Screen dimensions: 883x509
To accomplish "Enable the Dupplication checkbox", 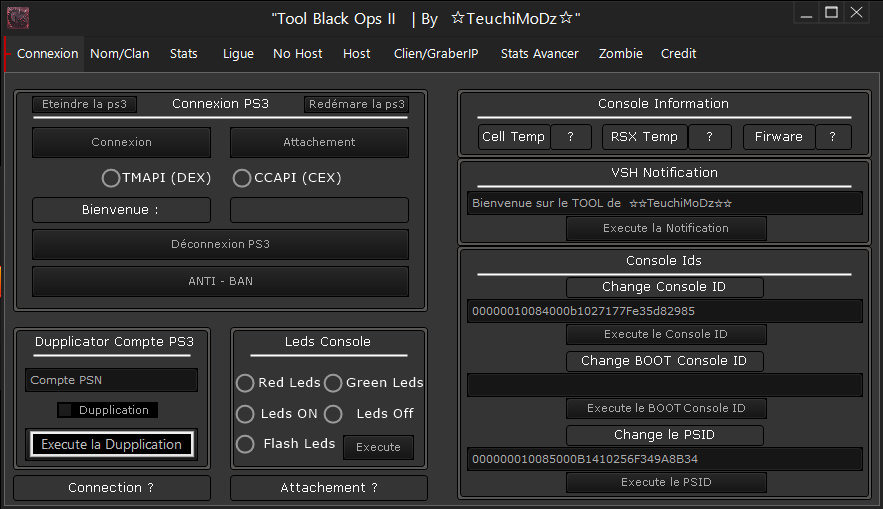I will [66, 410].
